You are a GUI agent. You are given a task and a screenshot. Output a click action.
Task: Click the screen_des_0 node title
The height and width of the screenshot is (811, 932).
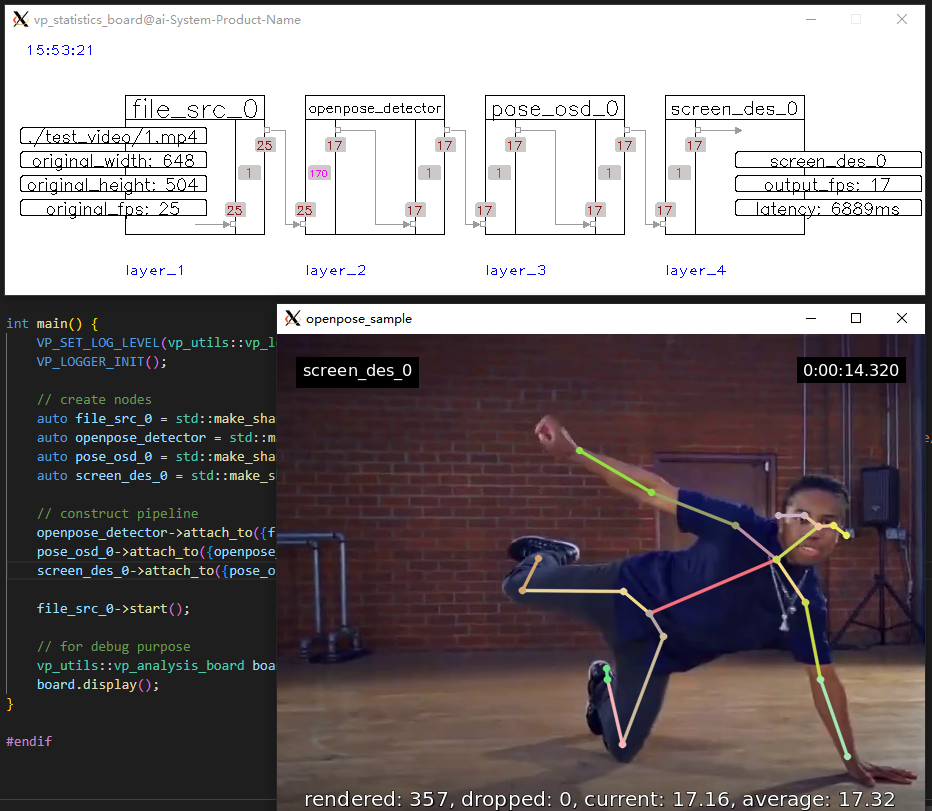(734, 108)
